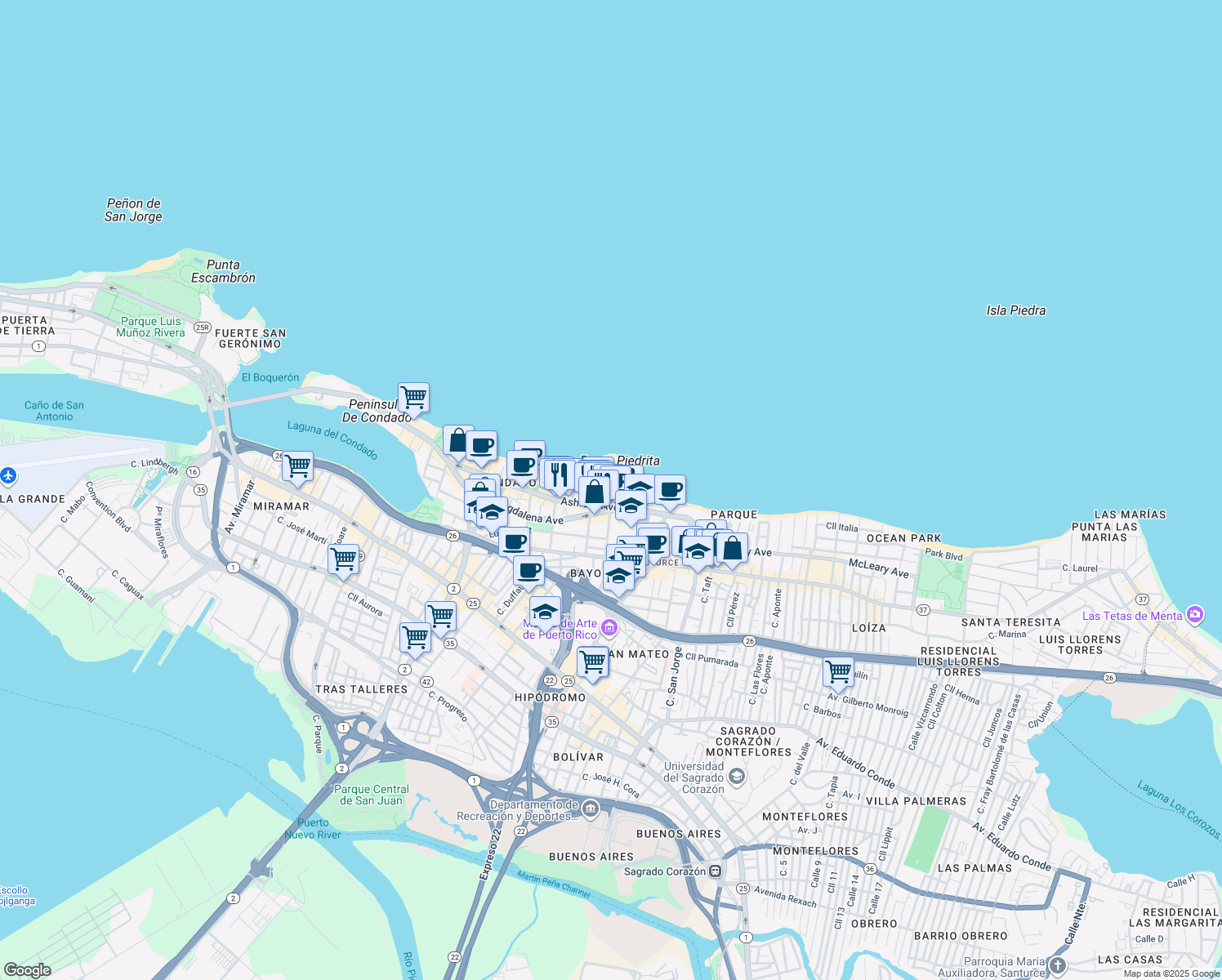Click the coffee cup marker near Calle Duffaut
This screenshot has width=1222, height=980.
coord(528,570)
